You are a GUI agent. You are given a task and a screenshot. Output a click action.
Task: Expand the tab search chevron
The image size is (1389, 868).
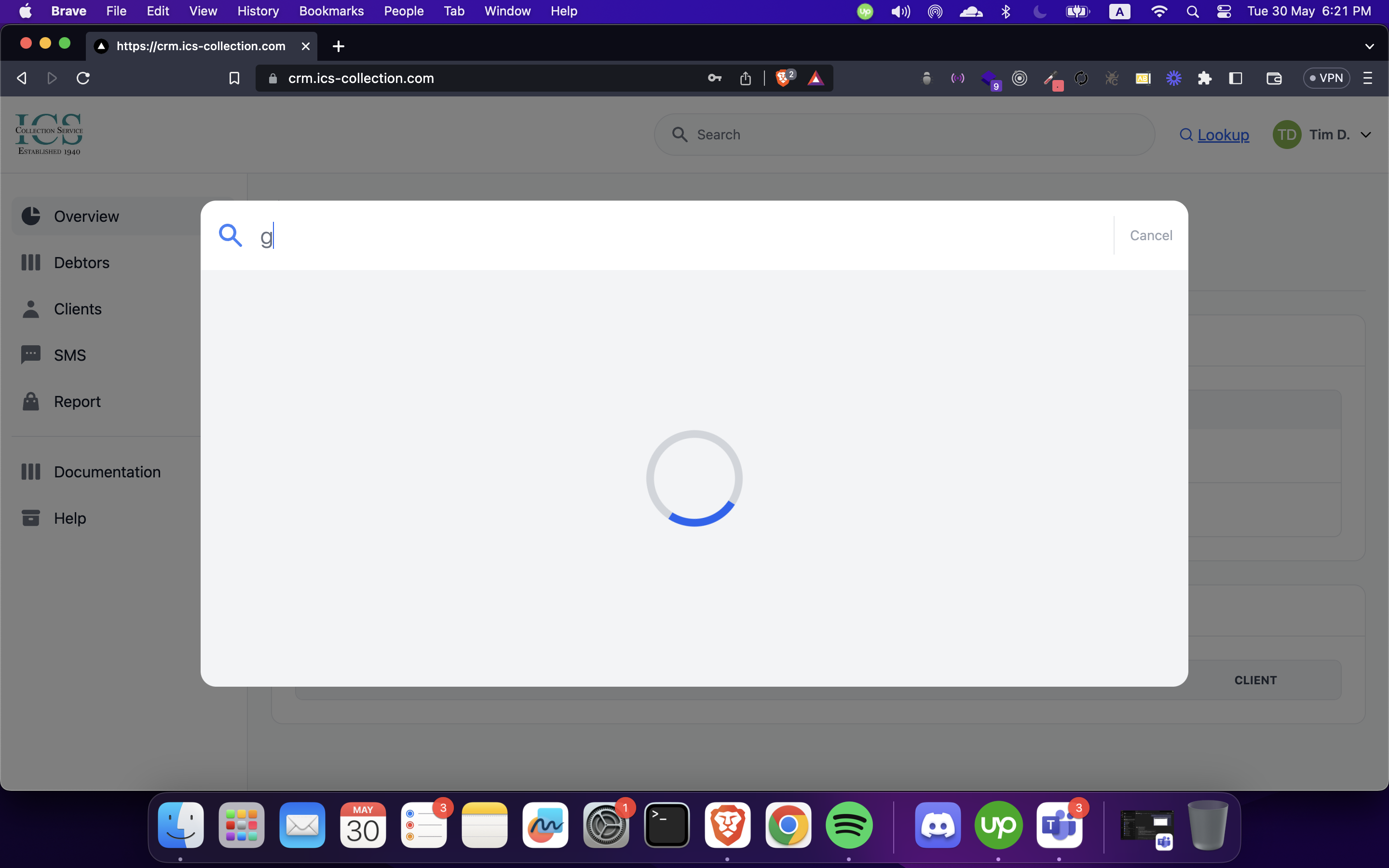pos(1369,46)
